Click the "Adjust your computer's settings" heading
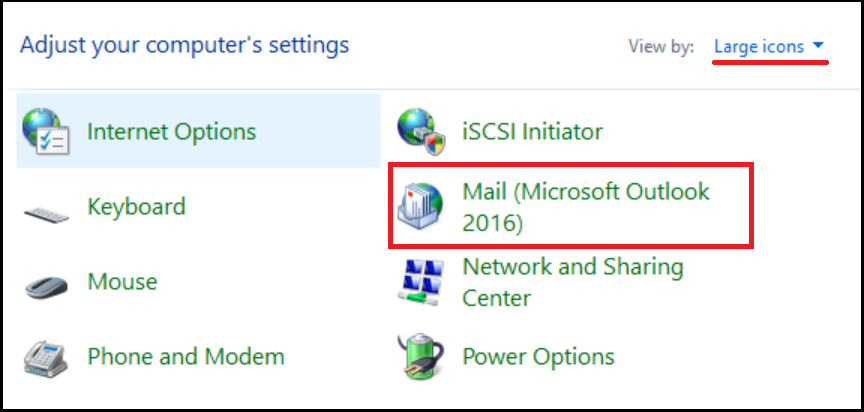Image resolution: width=864 pixels, height=412 pixels. (185, 45)
